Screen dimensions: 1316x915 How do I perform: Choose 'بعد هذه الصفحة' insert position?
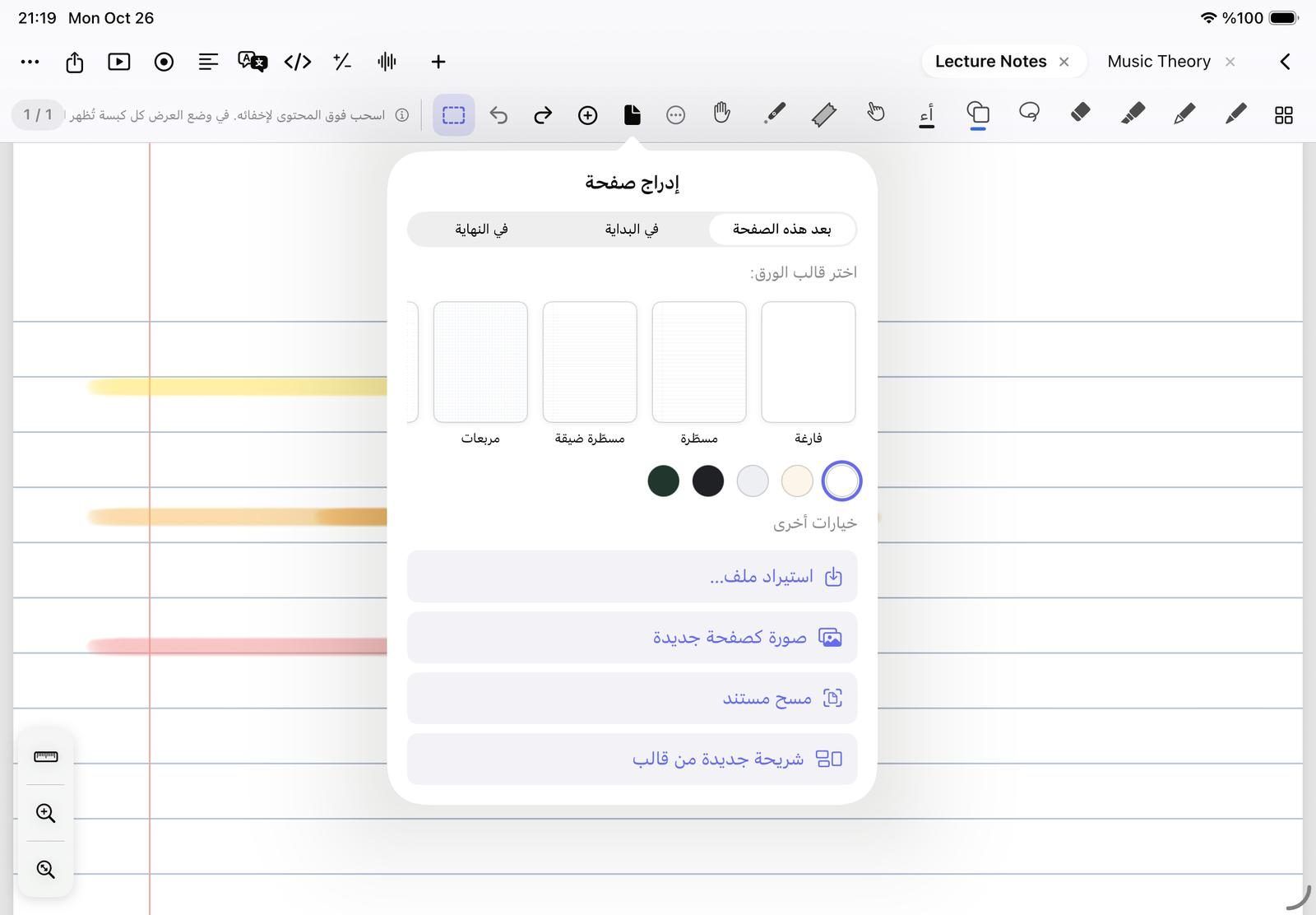(x=781, y=229)
